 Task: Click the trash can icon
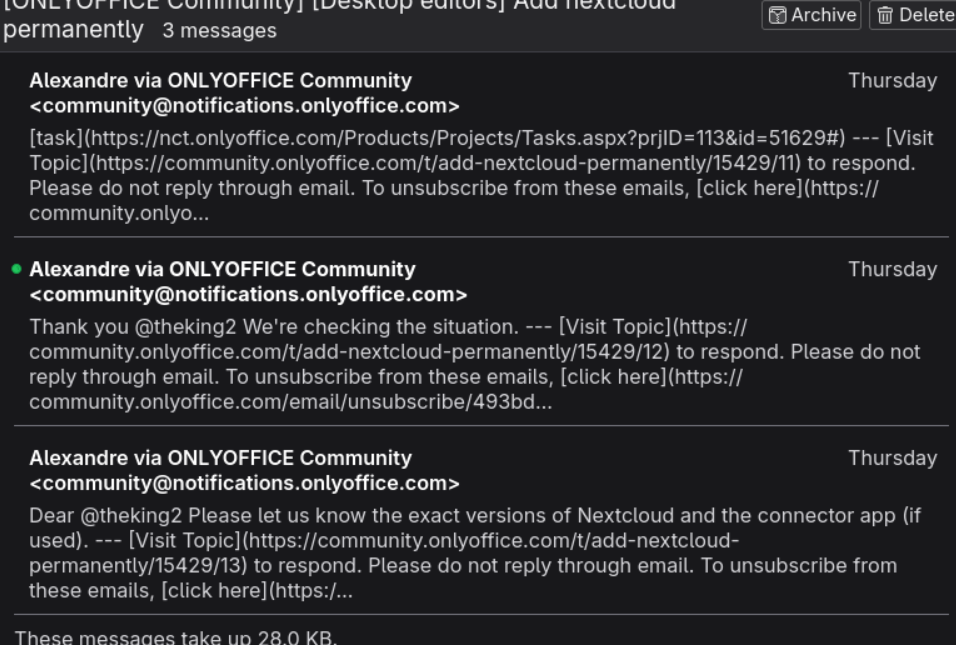pos(884,15)
